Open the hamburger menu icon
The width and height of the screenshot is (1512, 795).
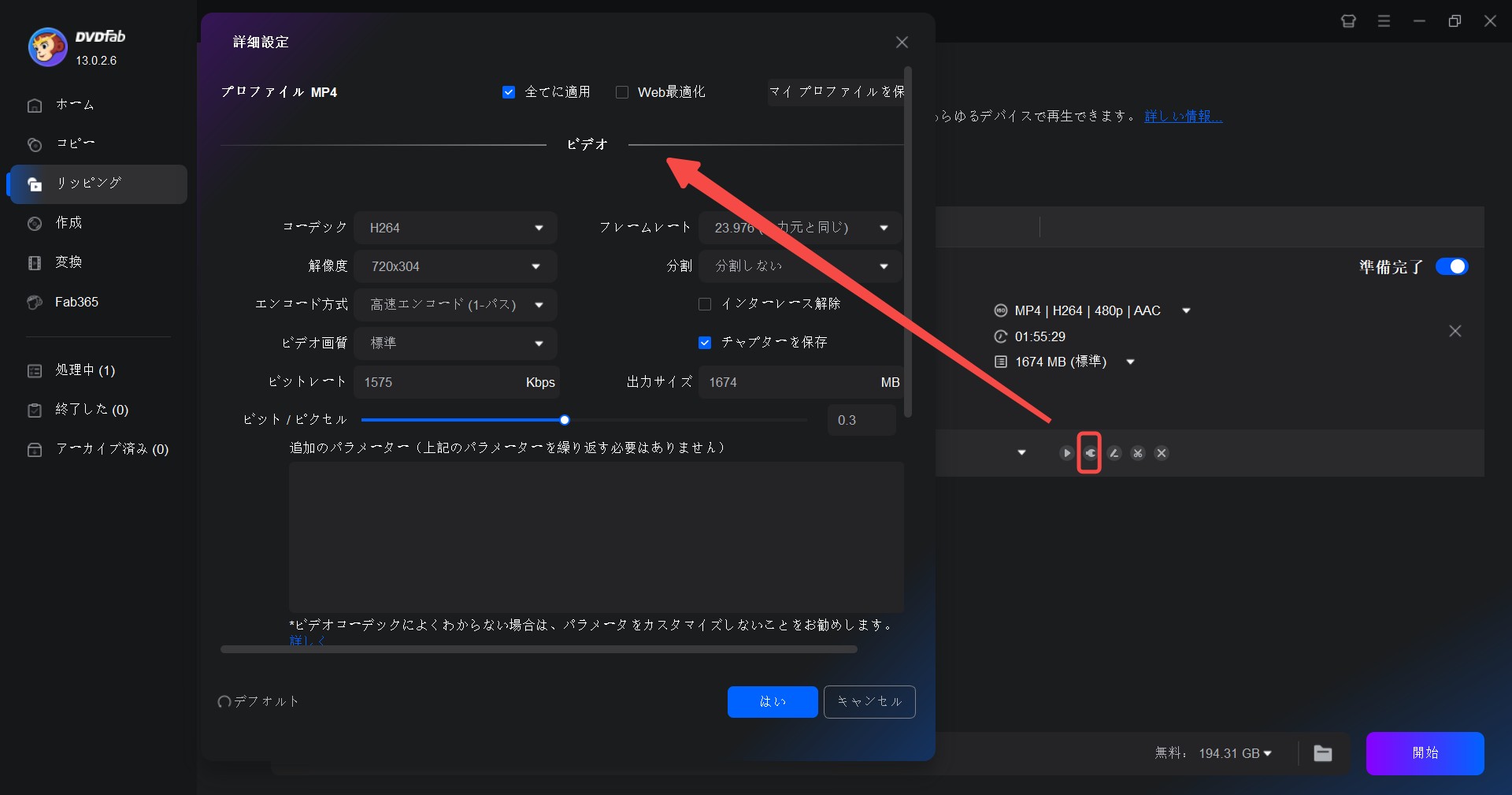point(1384,21)
